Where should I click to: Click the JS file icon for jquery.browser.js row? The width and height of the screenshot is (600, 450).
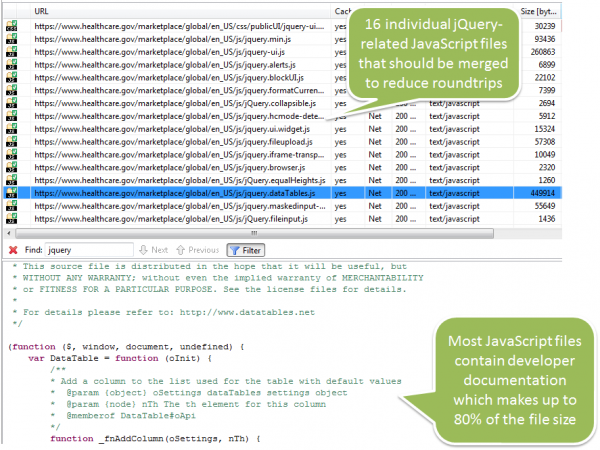(x=11, y=168)
